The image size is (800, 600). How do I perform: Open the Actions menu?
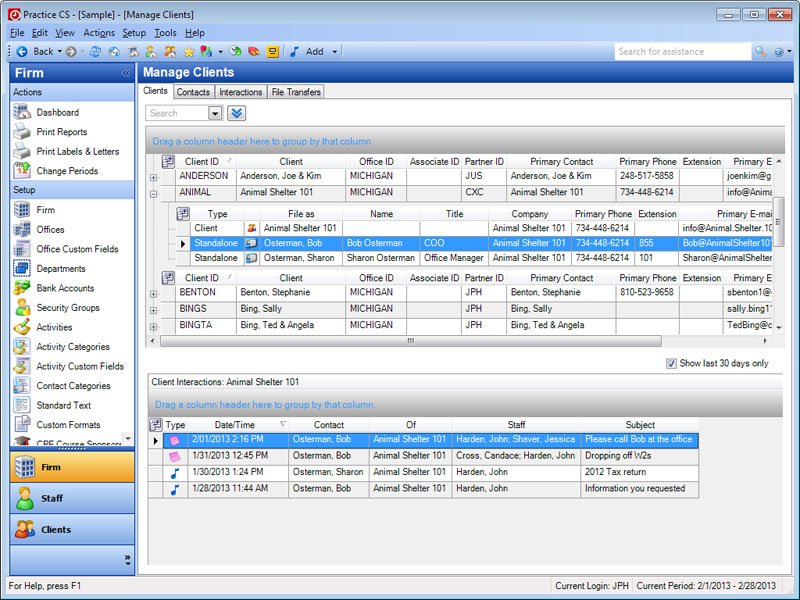(x=99, y=33)
